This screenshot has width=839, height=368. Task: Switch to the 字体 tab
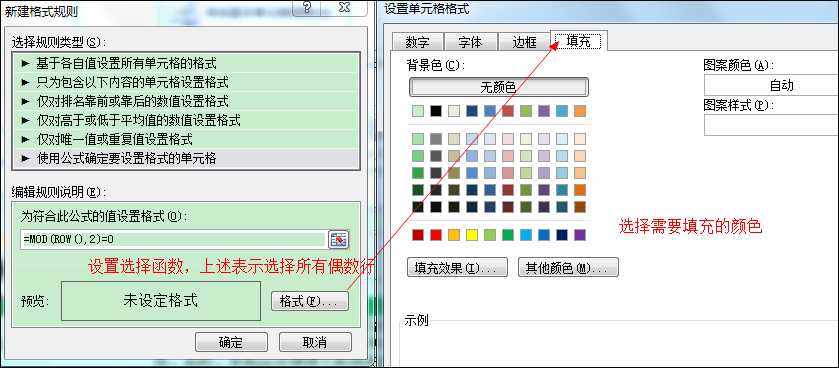471,42
